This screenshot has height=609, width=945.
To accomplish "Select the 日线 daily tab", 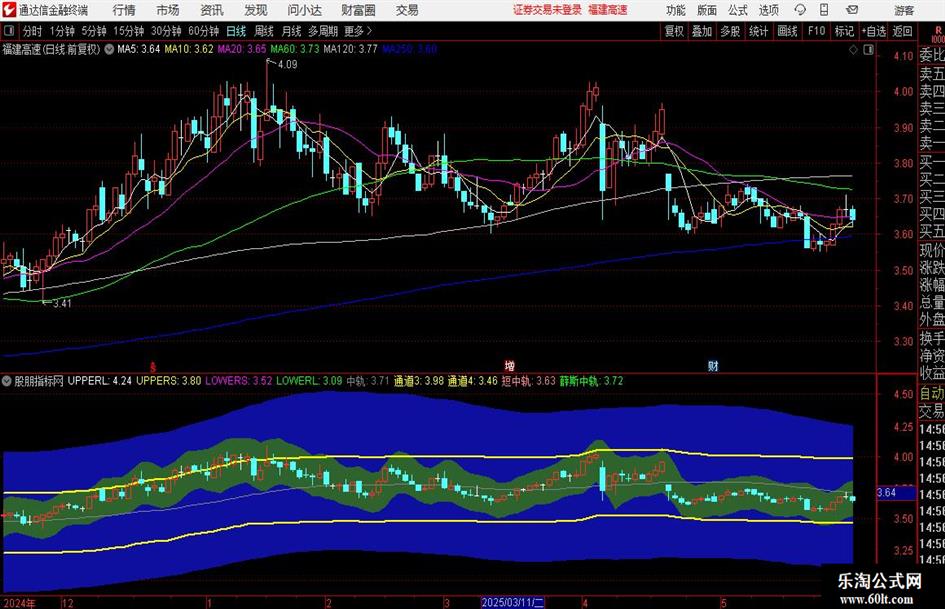I will [x=236, y=31].
